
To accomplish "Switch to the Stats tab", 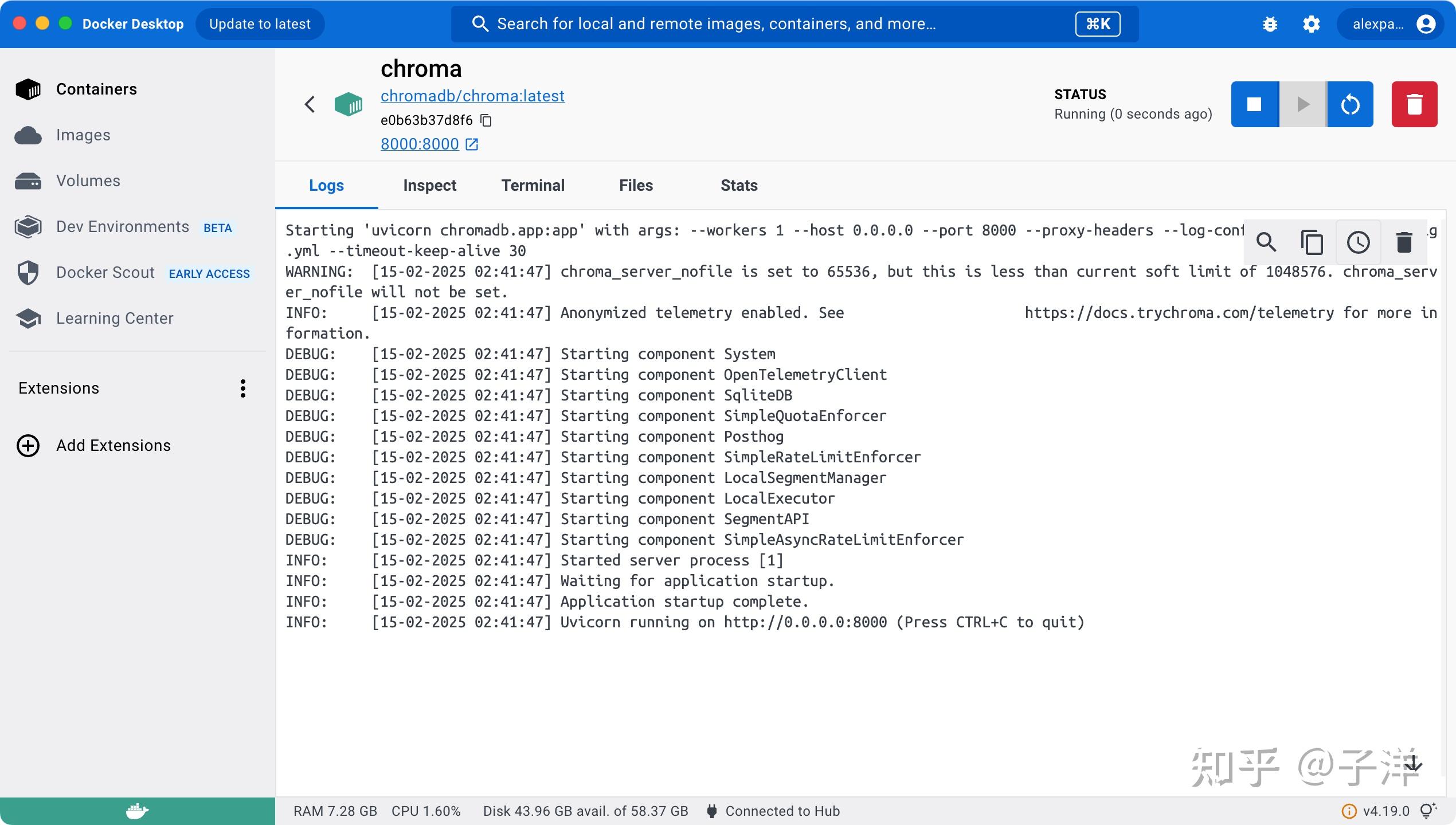I will (738, 186).
